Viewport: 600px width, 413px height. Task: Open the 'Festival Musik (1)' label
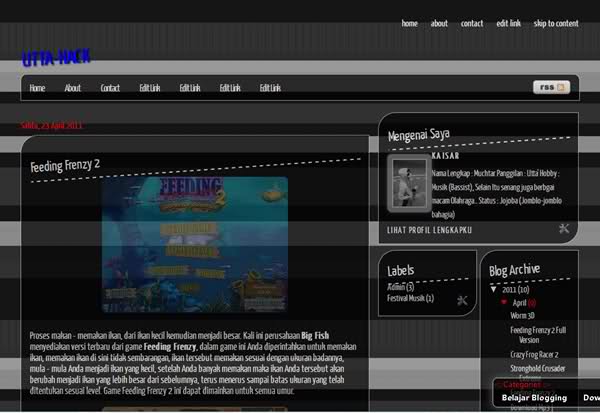tap(410, 298)
